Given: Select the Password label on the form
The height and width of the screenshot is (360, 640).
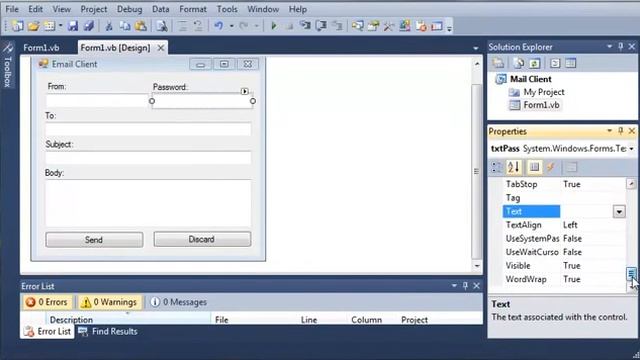Looking at the screenshot, I should [x=170, y=87].
